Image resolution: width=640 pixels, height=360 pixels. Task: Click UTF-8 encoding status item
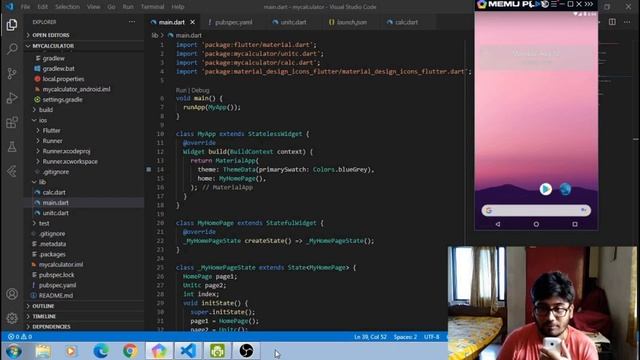coord(431,337)
